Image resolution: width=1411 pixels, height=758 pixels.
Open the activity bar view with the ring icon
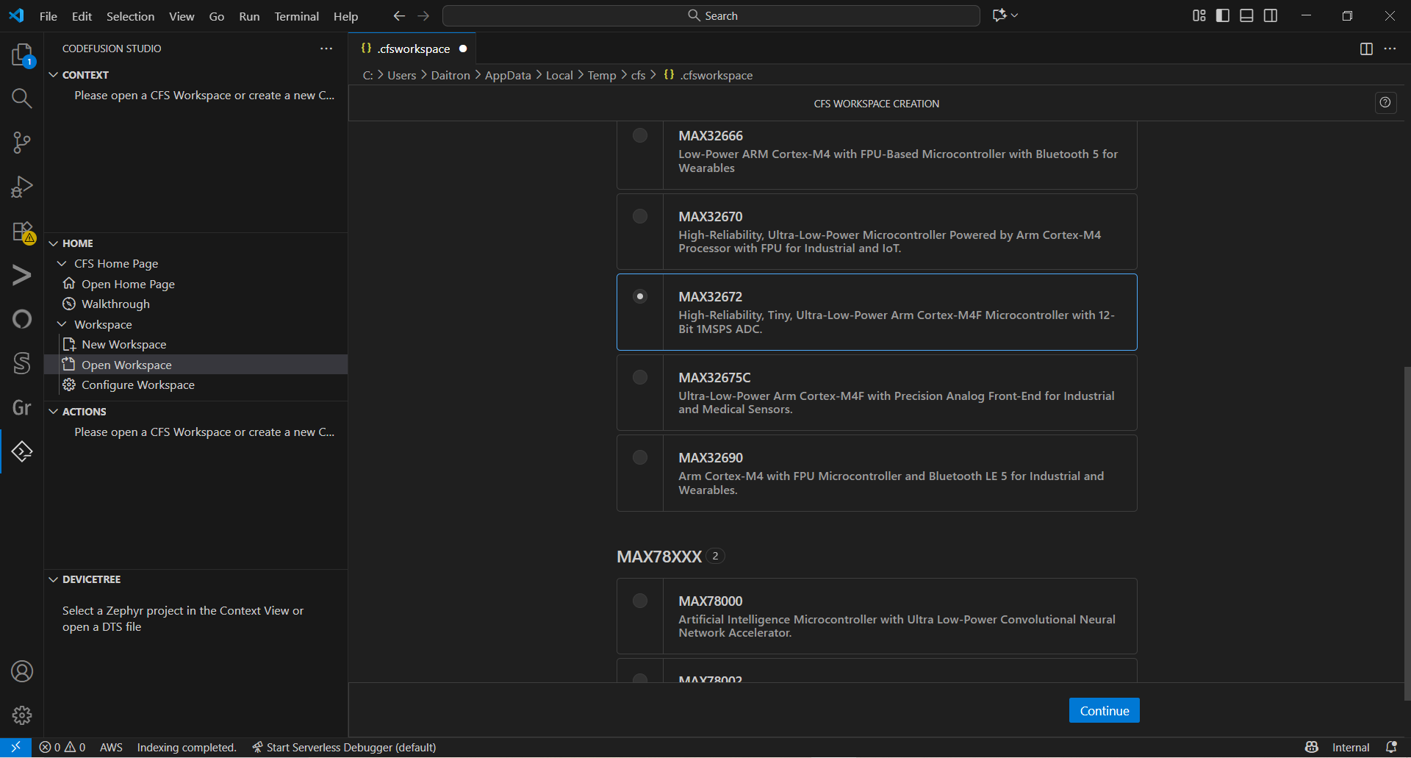tap(22, 319)
